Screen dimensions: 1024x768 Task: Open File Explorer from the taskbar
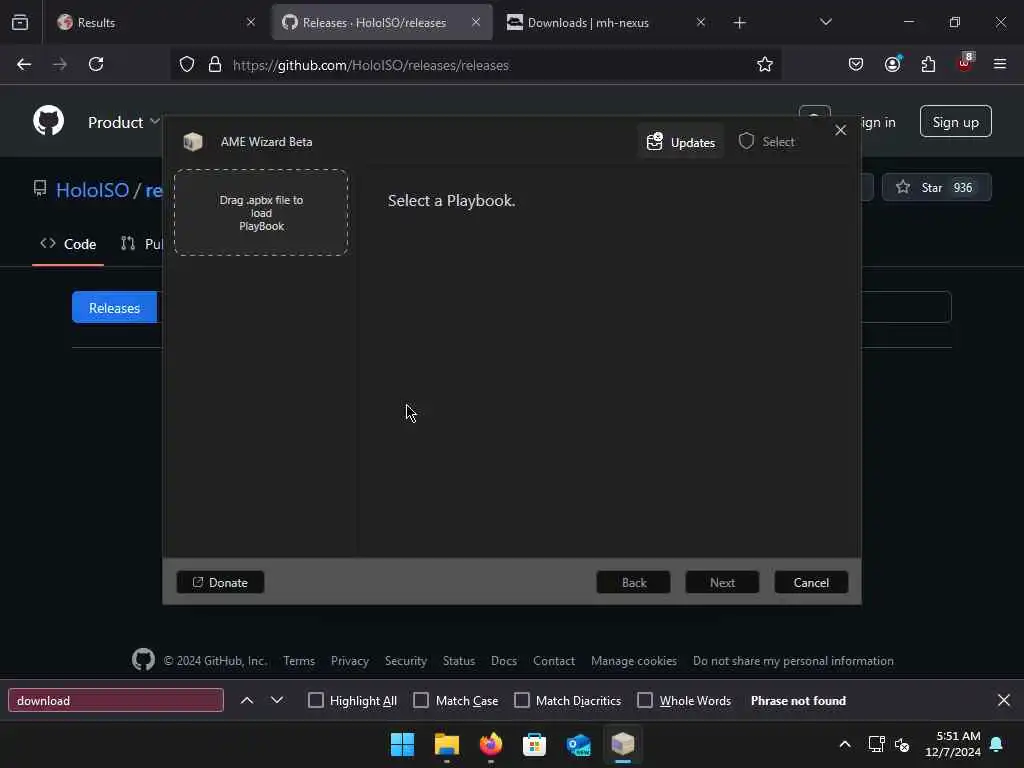click(447, 744)
